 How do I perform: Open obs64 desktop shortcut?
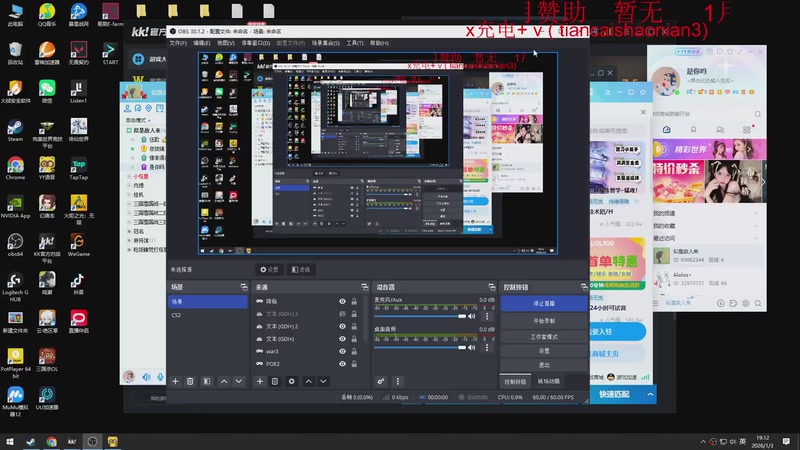[15, 244]
